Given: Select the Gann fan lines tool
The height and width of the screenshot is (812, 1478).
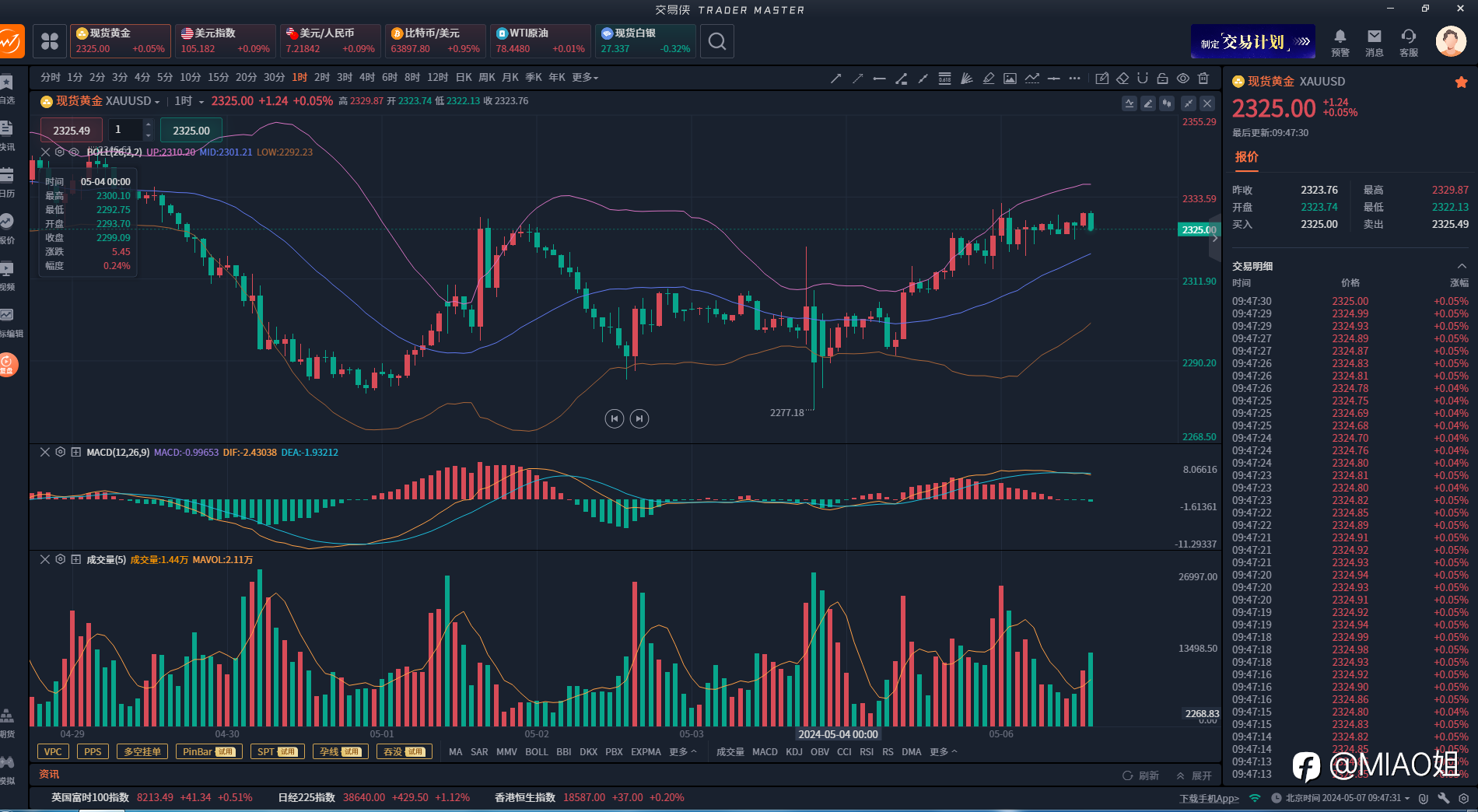Looking at the screenshot, I should coord(966,79).
